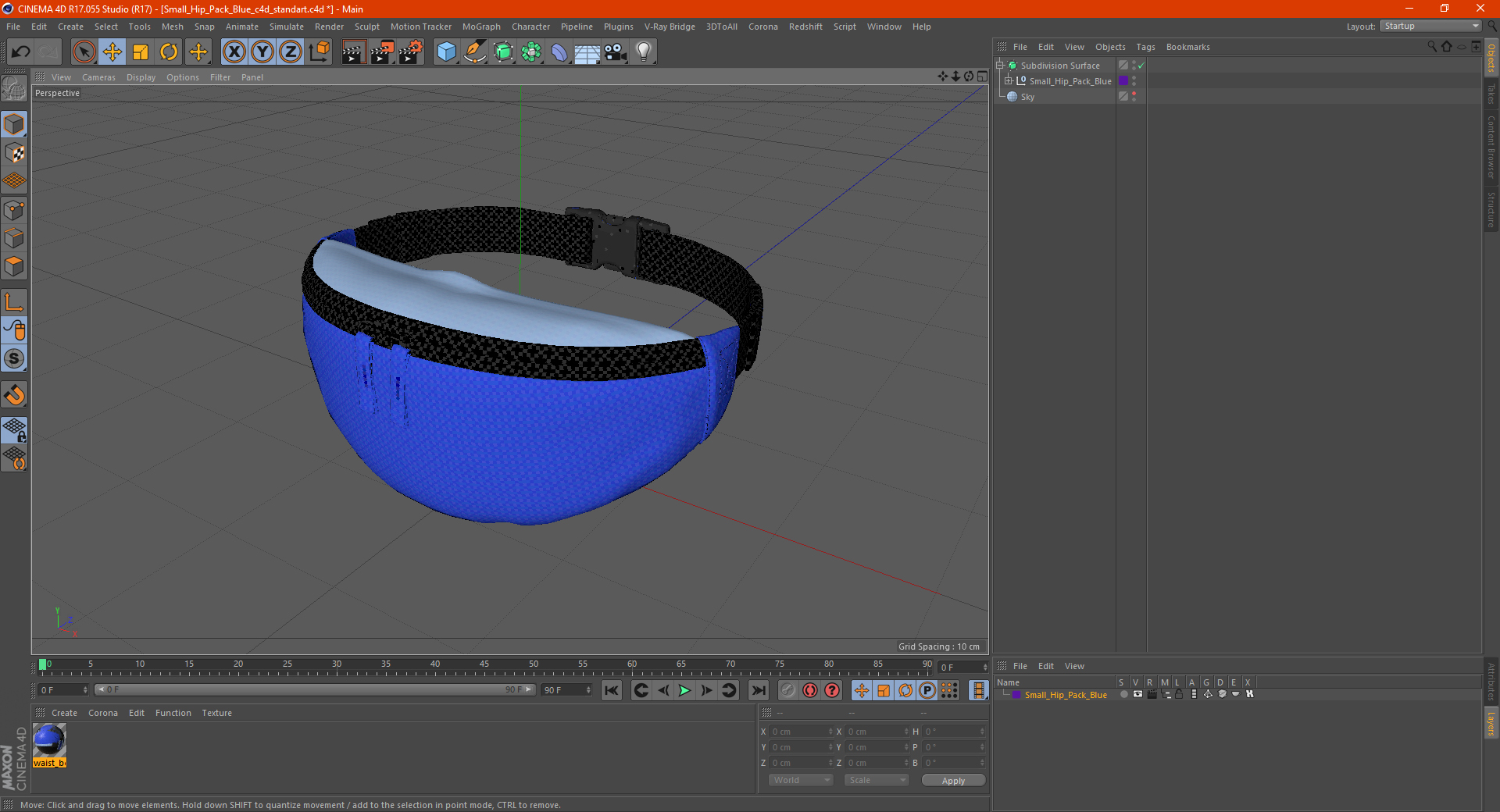The image size is (1500, 812).
Task: Toggle coordinate system icon
Action: 320,52
